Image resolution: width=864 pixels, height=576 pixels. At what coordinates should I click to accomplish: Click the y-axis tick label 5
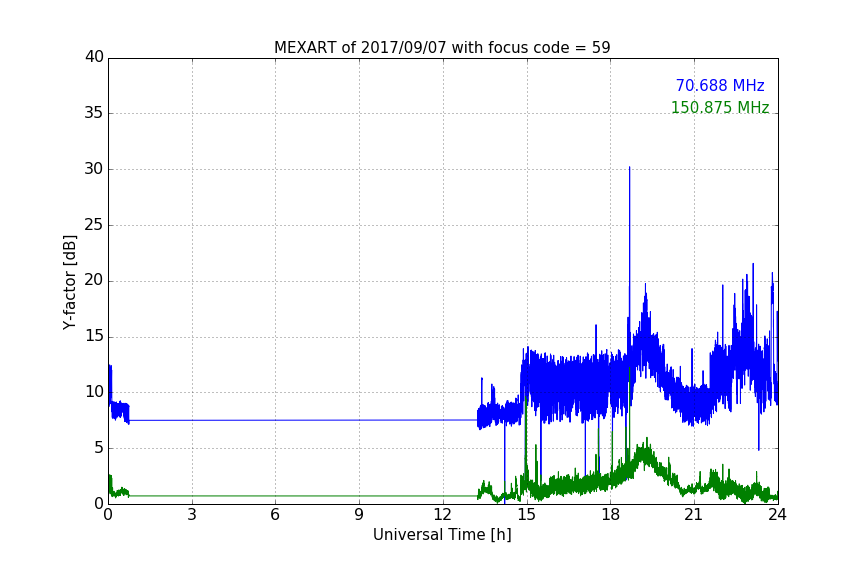point(99,448)
